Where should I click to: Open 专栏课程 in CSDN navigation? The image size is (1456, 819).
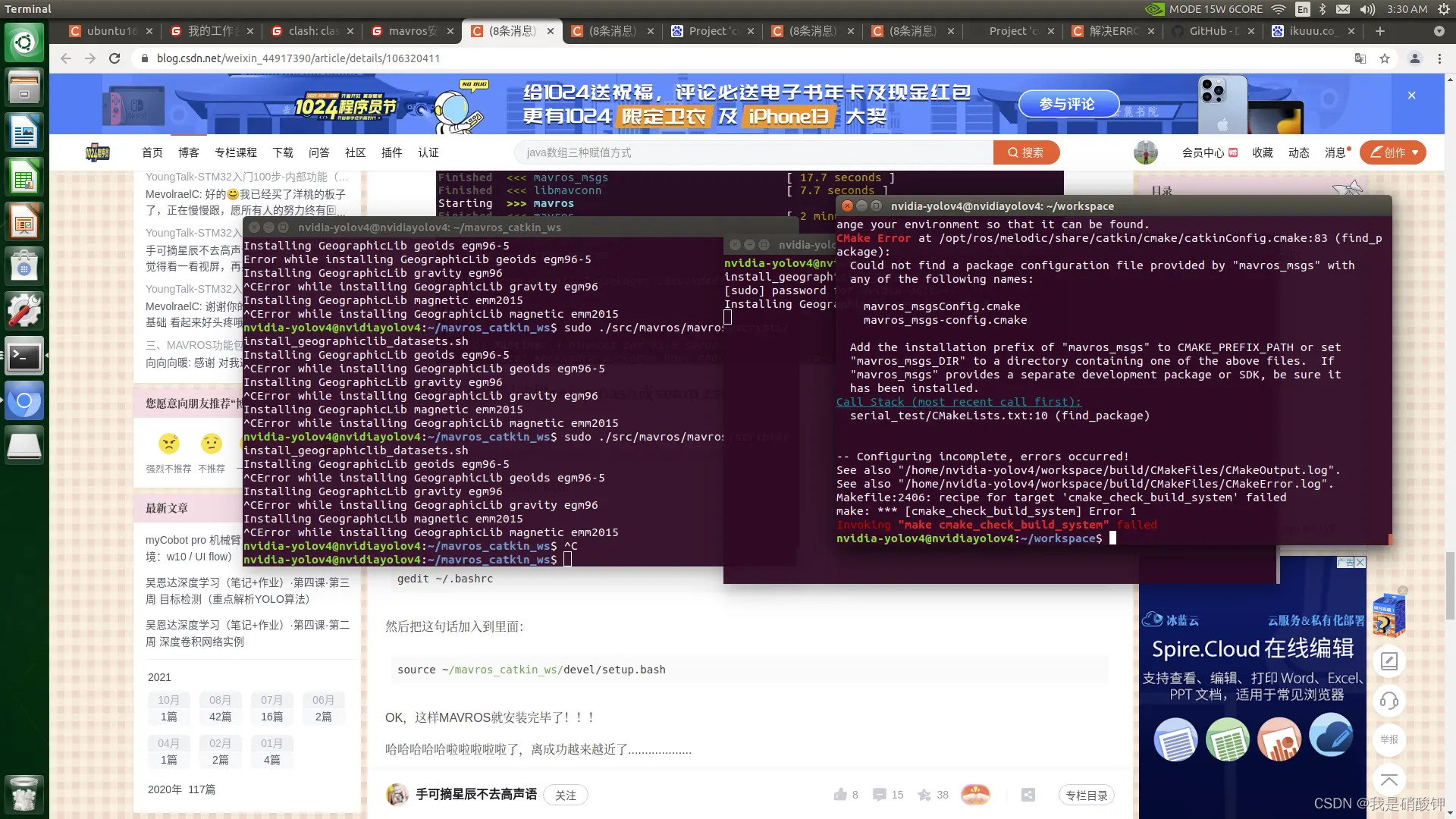[x=236, y=152]
